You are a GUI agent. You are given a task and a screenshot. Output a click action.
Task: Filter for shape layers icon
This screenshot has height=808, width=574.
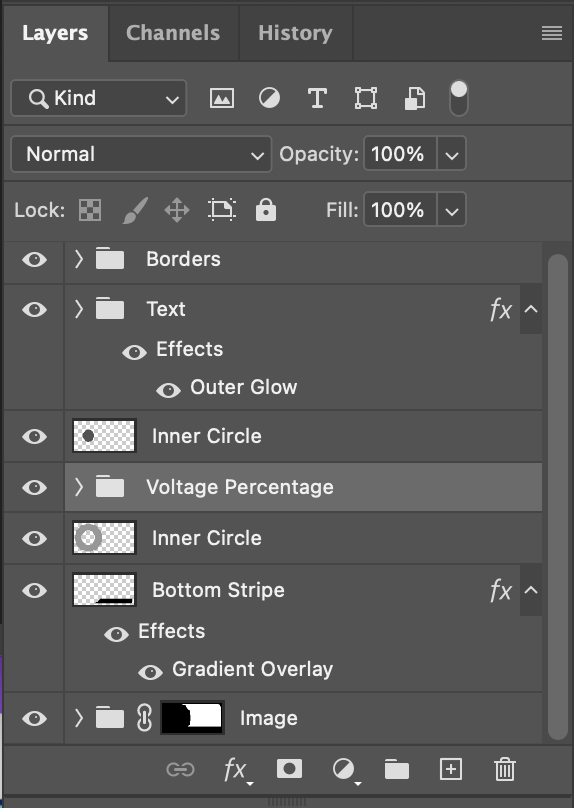tap(365, 98)
